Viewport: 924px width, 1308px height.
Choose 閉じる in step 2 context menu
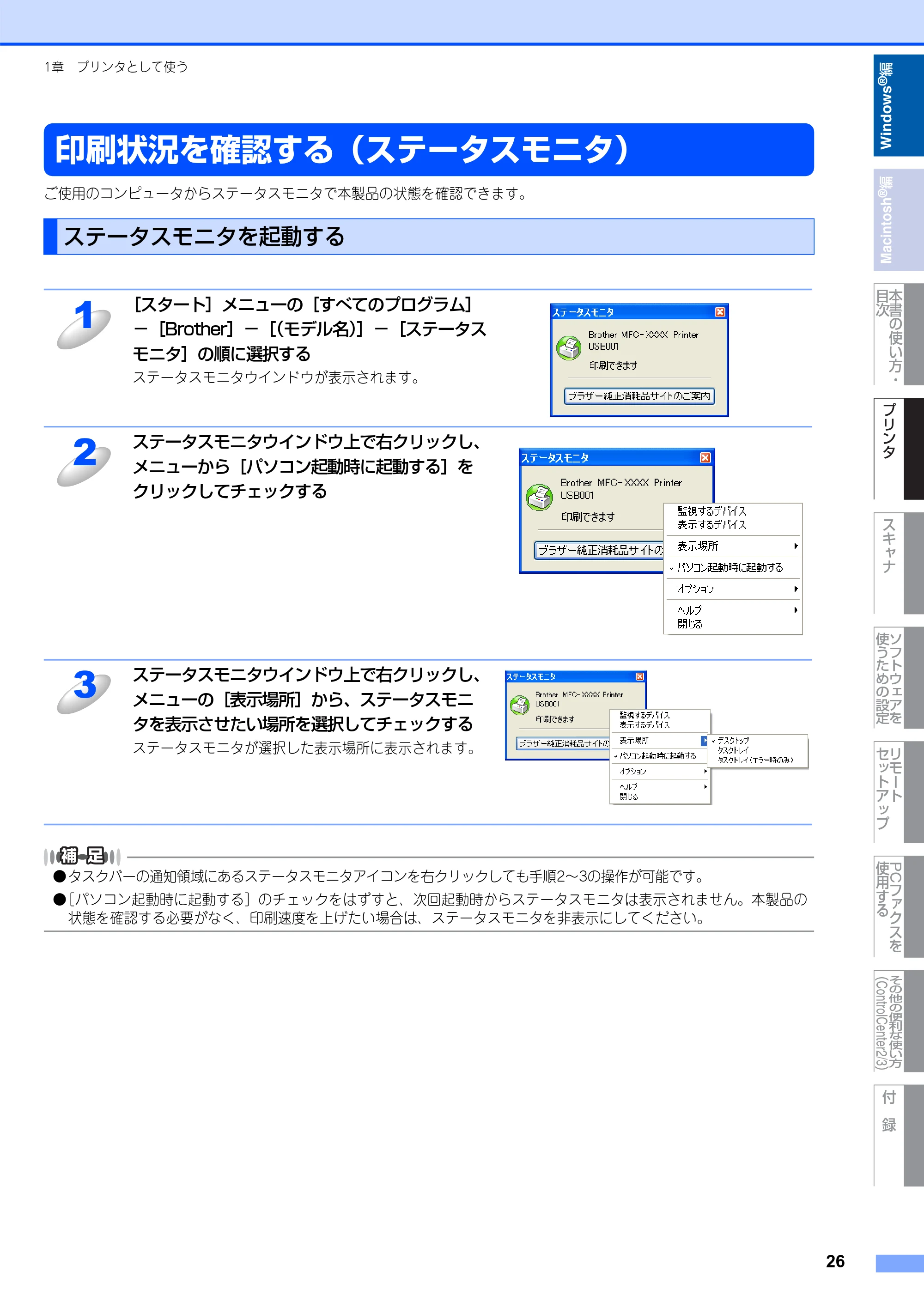click(x=690, y=624)
